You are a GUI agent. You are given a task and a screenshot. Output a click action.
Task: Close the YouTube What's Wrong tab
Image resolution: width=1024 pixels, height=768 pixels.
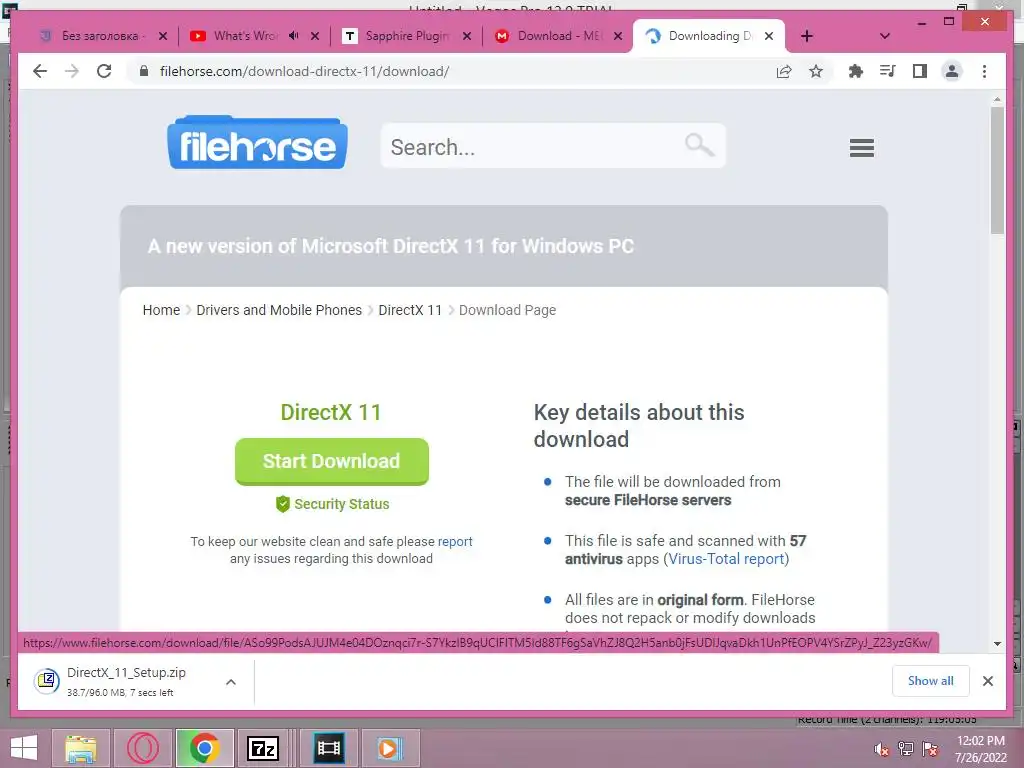(x=315, y=36)
